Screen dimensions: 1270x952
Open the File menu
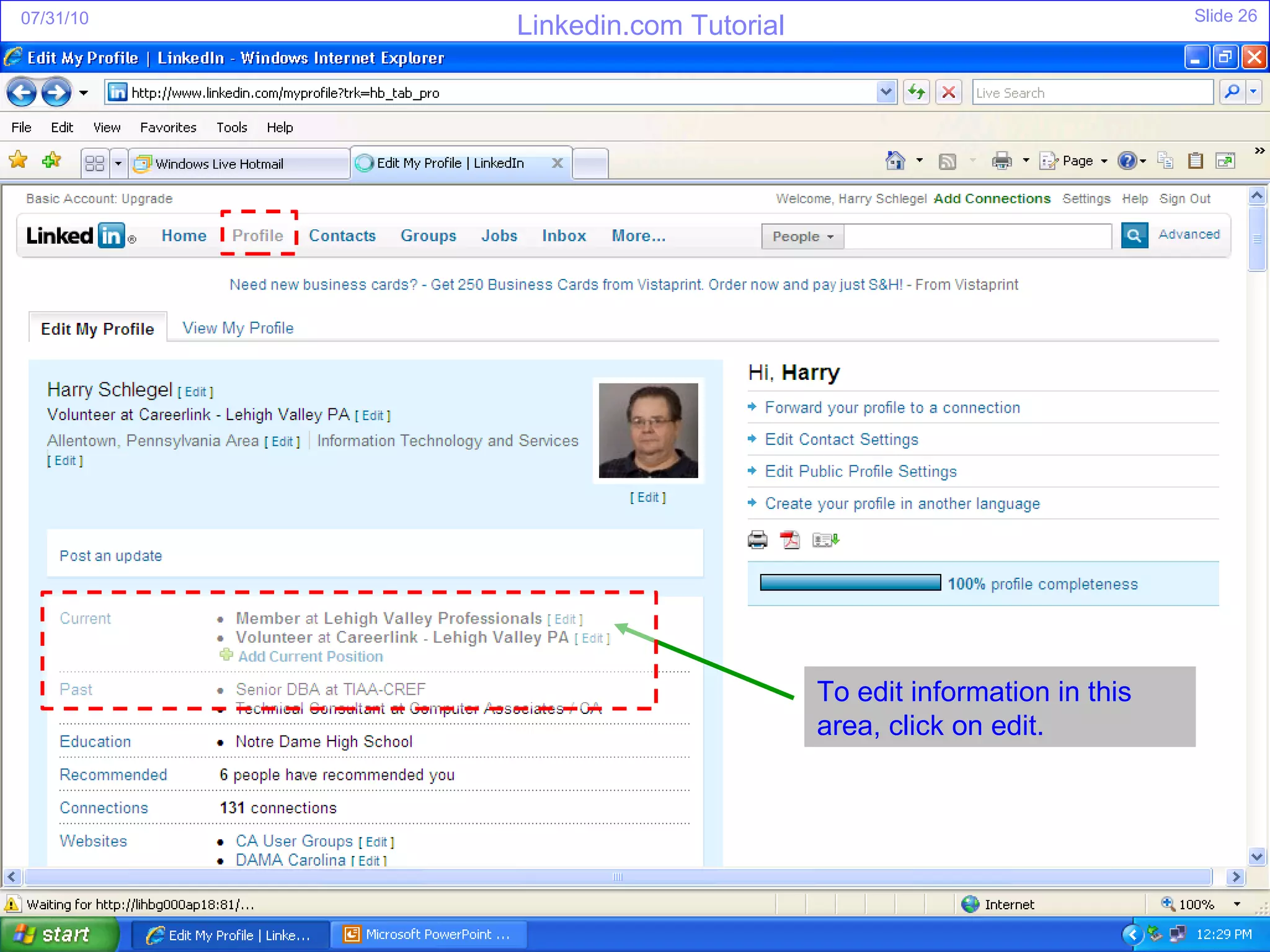21,127
